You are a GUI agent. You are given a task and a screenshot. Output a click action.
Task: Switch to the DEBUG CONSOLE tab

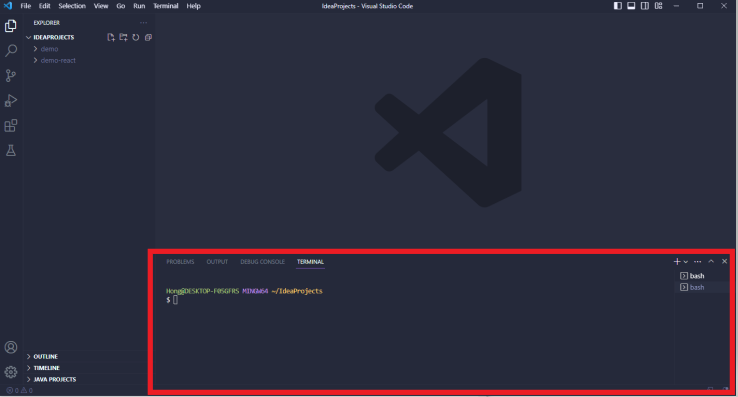click(x=262, y=262)
